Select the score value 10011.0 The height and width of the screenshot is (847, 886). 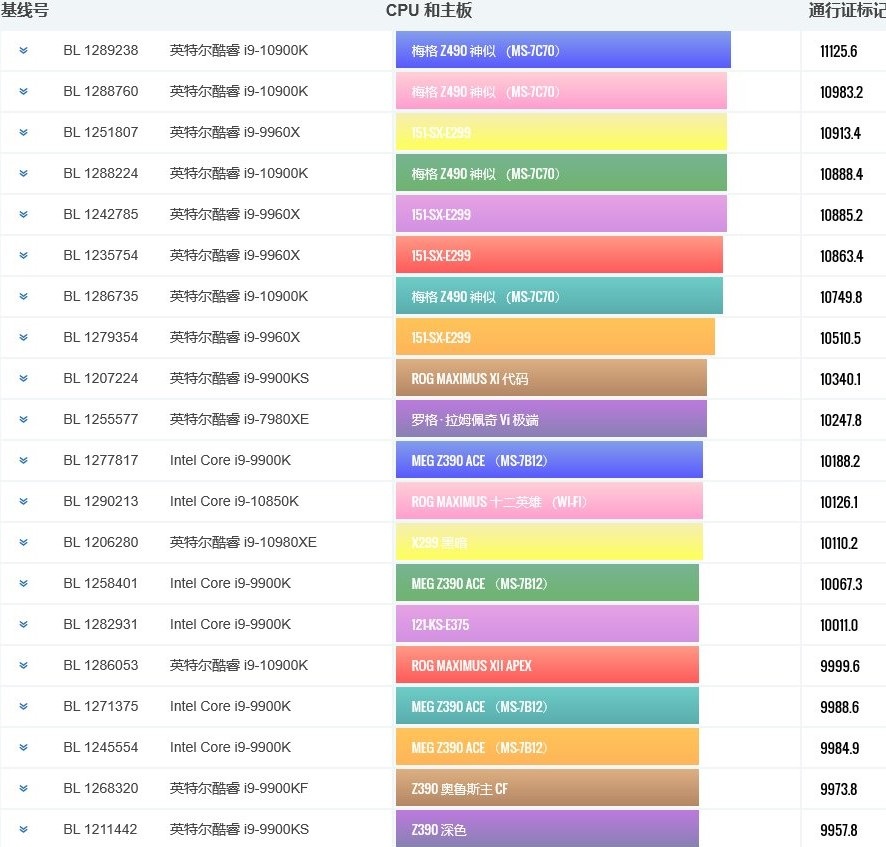click(x=839, y=625)
